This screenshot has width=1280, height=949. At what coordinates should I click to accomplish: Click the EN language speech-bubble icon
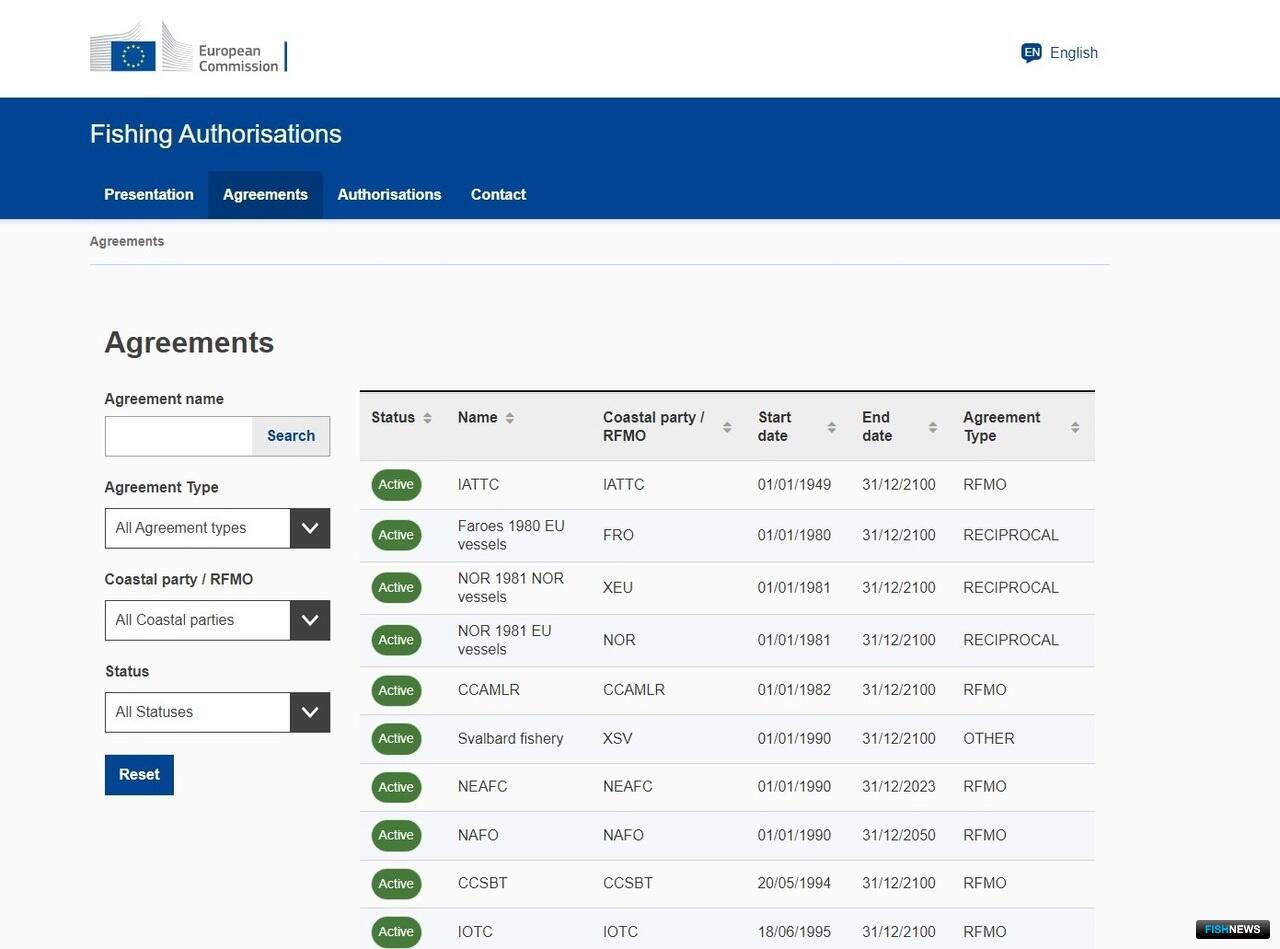click(x=1031, y=53)
